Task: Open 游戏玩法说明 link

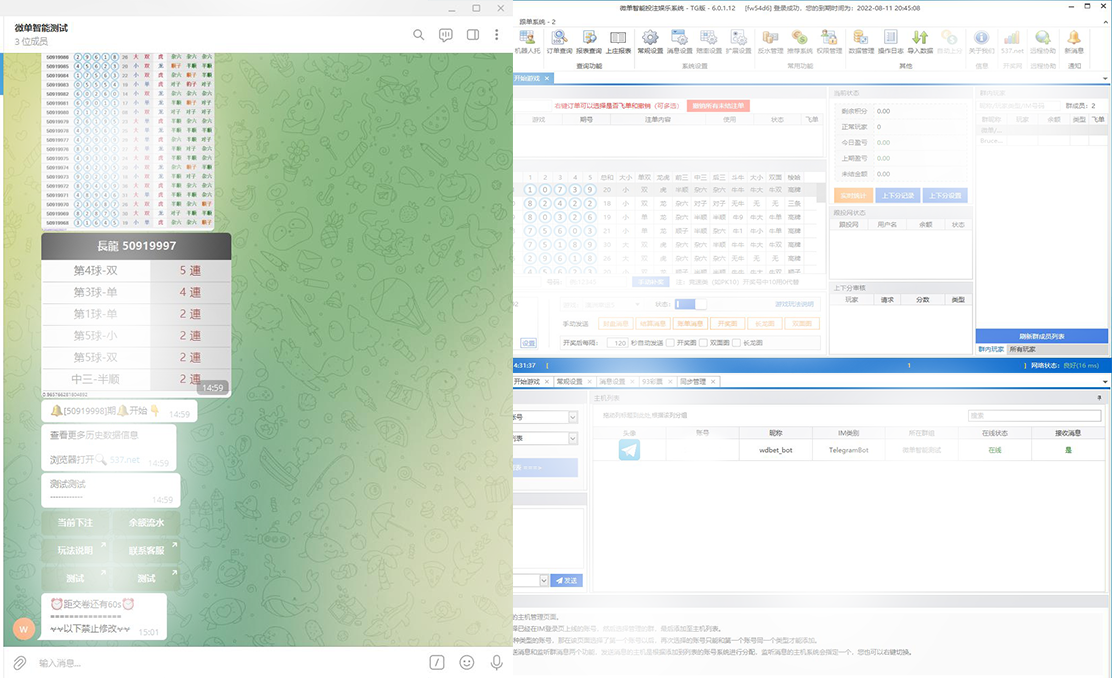Action: [x=794, y=304]
